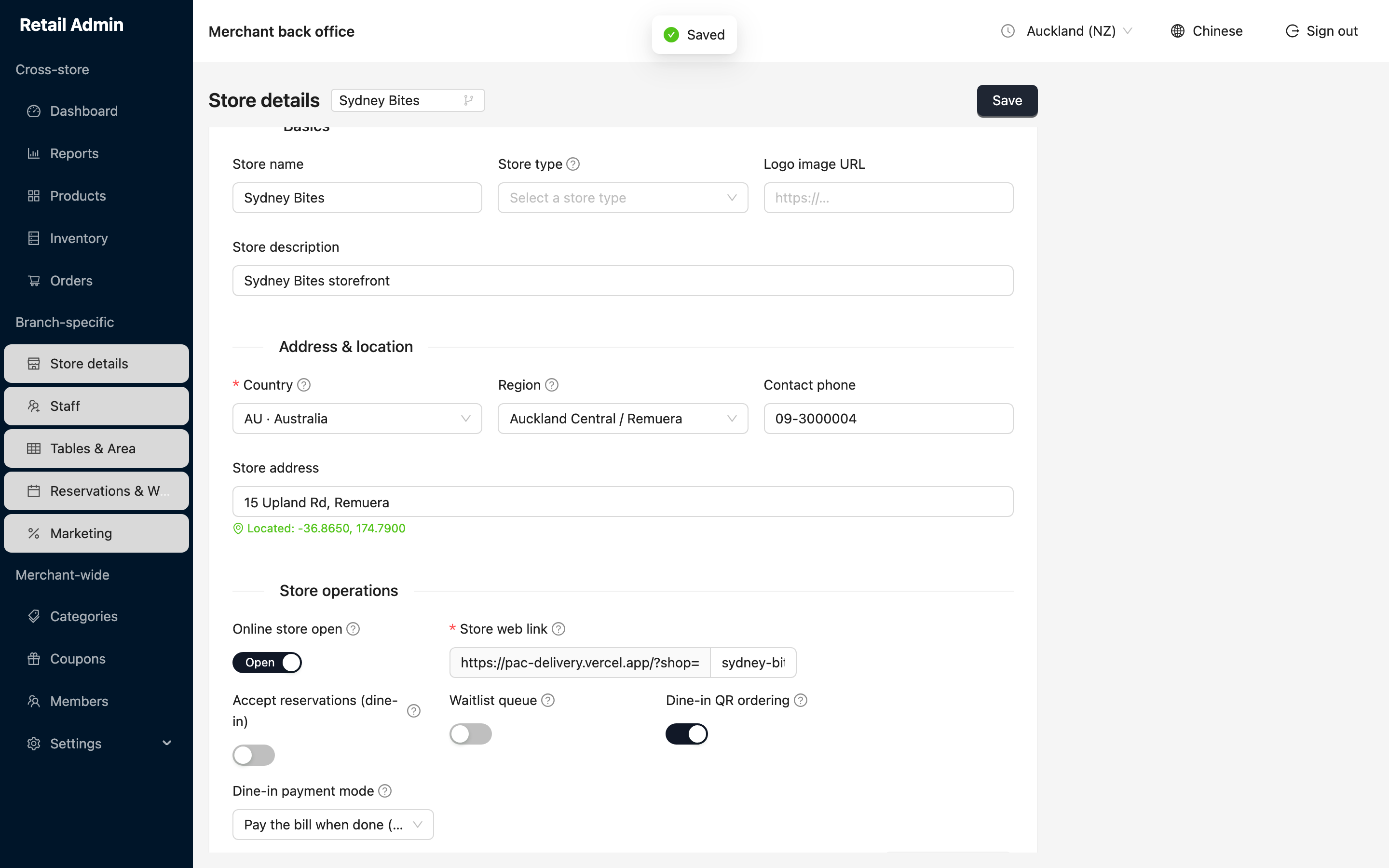Click the Save button
This screenshot has width=1389, height=868.
(1008, 100)
